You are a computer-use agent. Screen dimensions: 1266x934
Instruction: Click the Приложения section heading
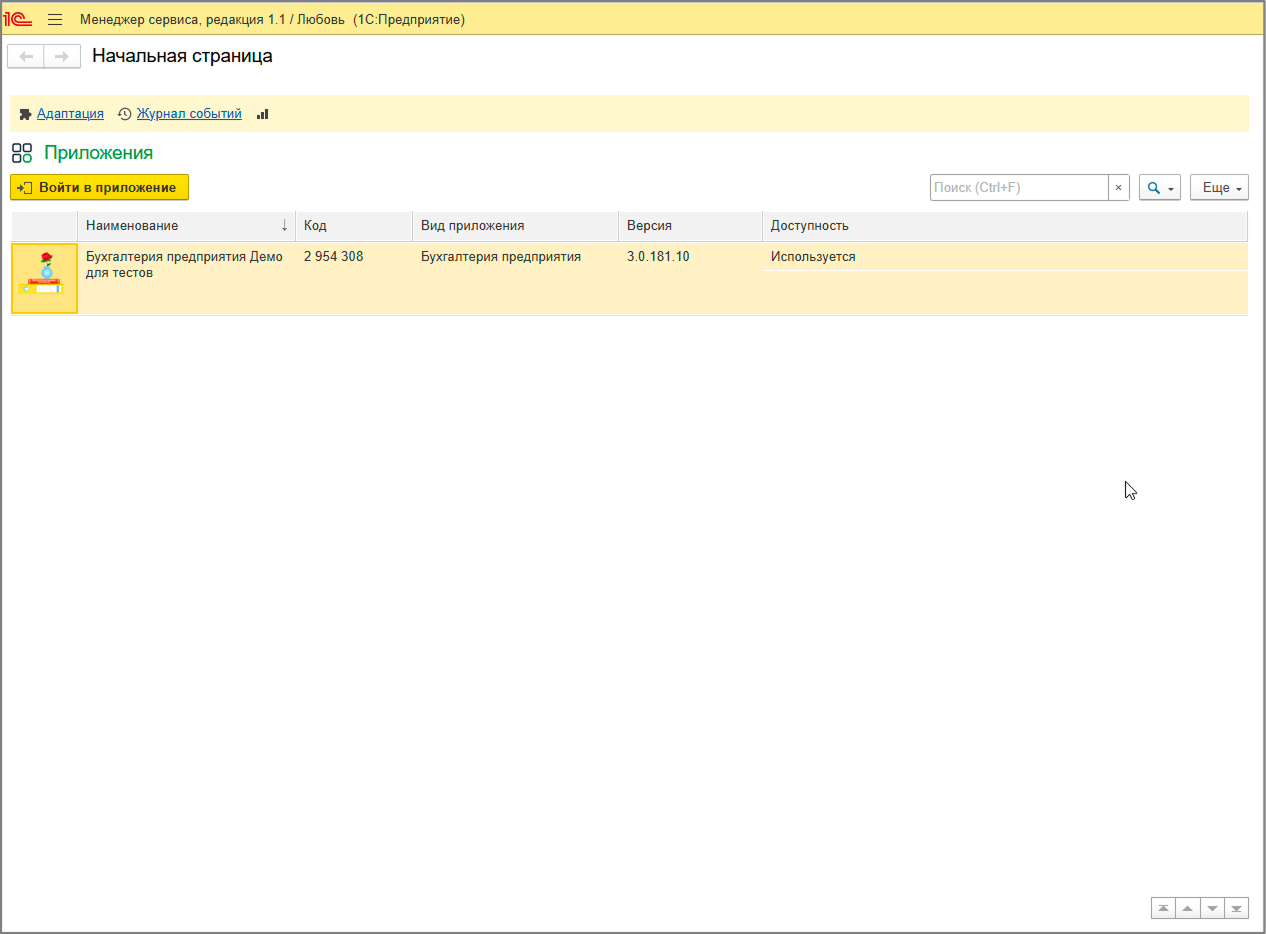pyautogui.click(x=98, y=153)
